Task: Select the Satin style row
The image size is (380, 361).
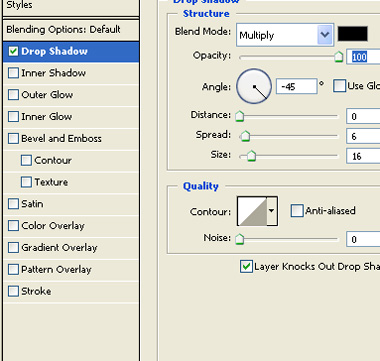Action: coord(71,204)
